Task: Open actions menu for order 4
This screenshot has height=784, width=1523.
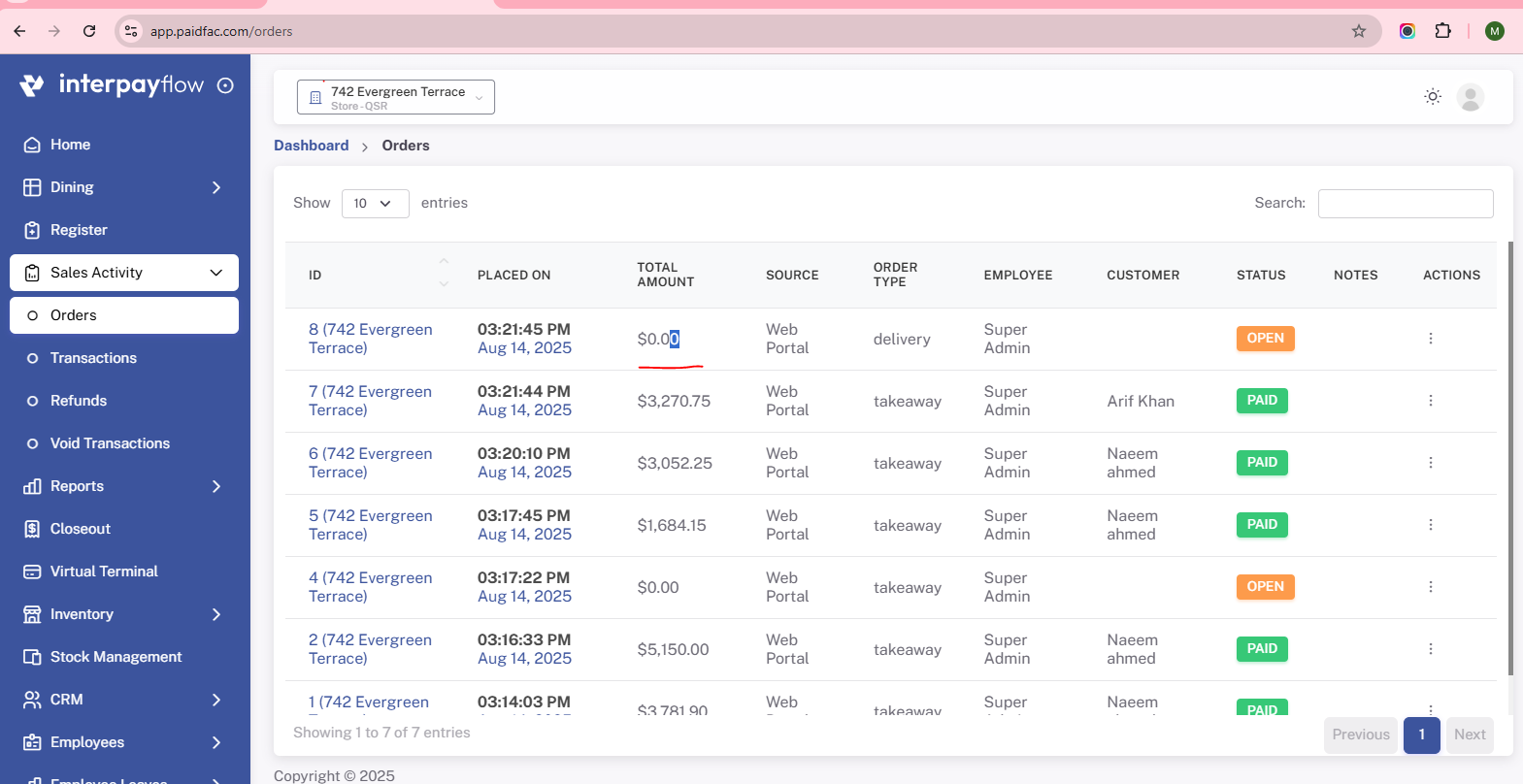Action: 1431,587
